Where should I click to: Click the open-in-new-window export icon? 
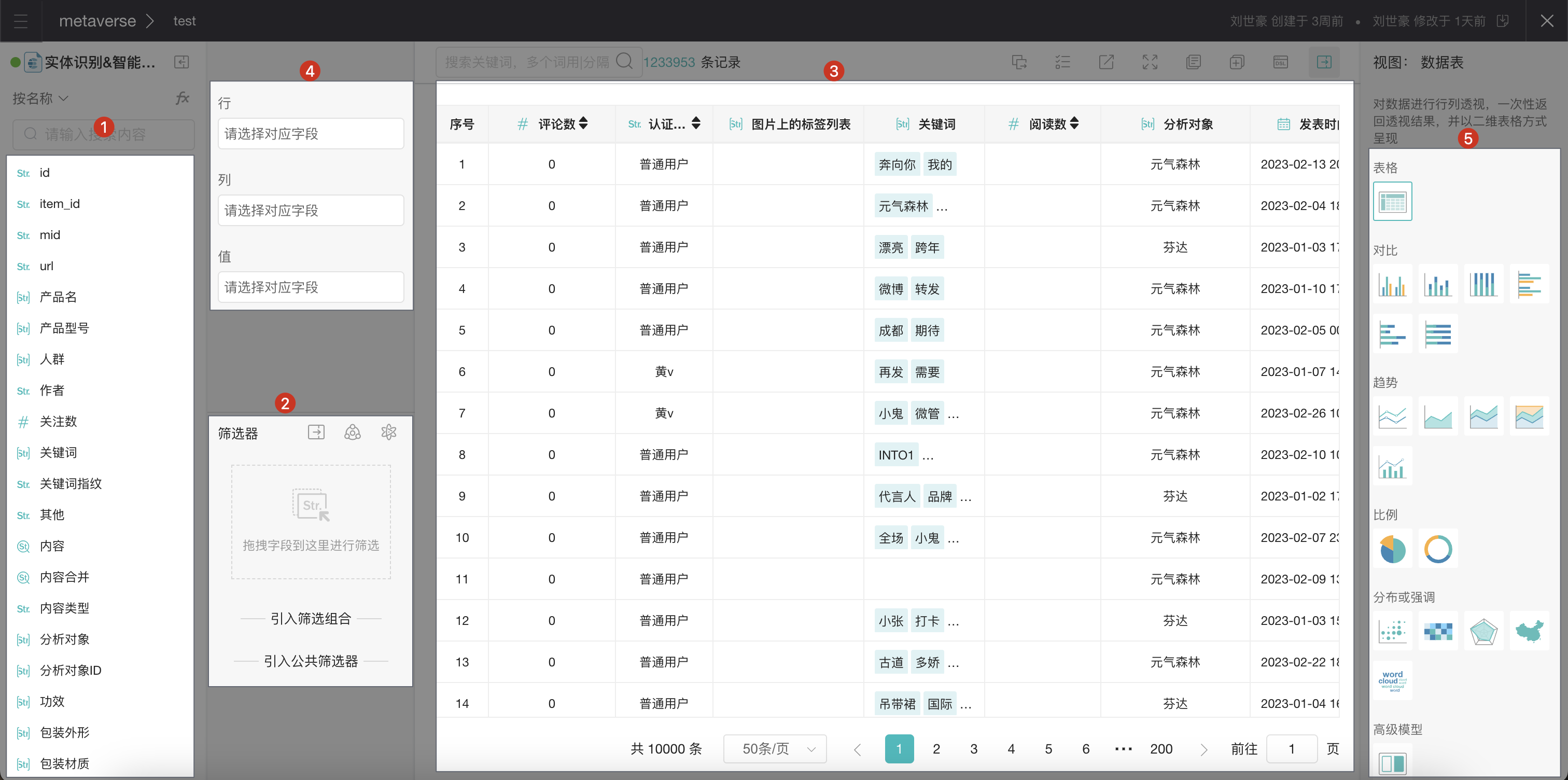1106,62
